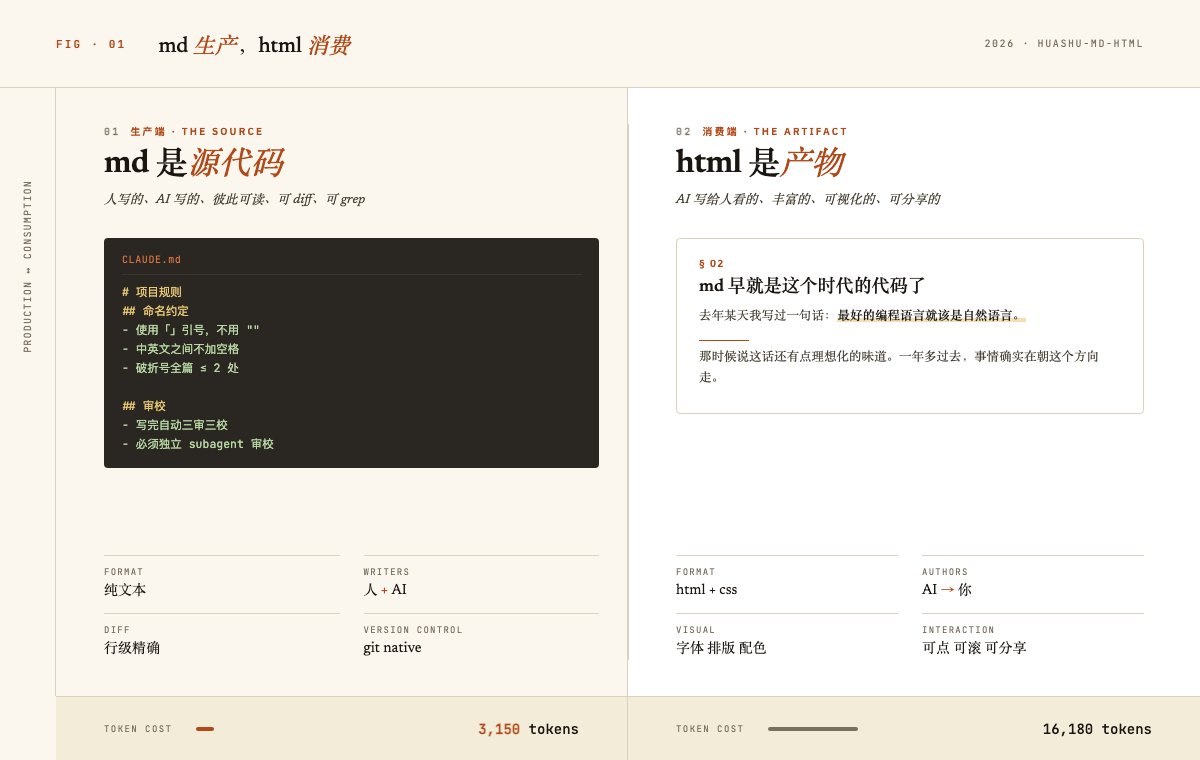Viewport: 1200px width, 760px height.
Task: Click the code line 使用「」引号，不用 ""
Action: pos(191,330)
